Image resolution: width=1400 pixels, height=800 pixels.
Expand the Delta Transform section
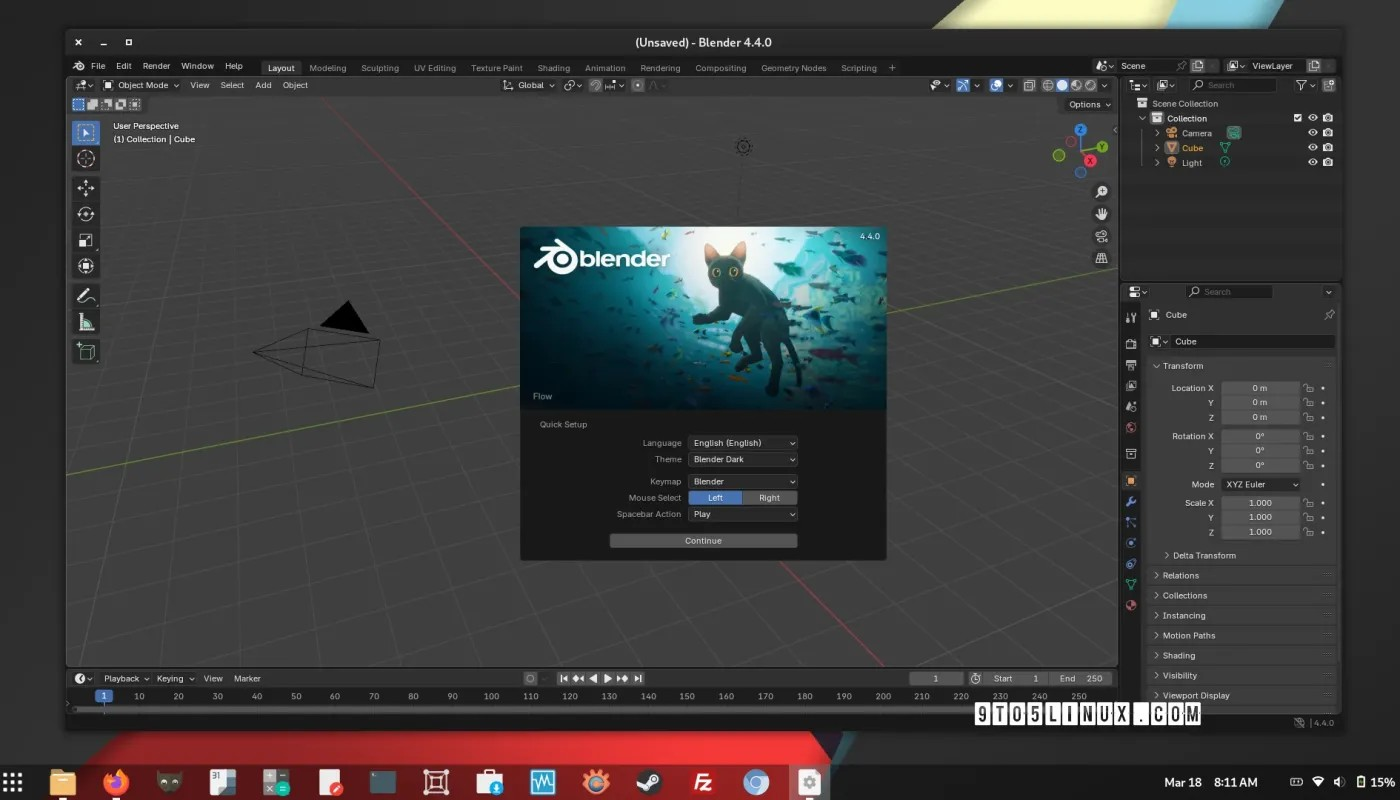point(1205,555)
